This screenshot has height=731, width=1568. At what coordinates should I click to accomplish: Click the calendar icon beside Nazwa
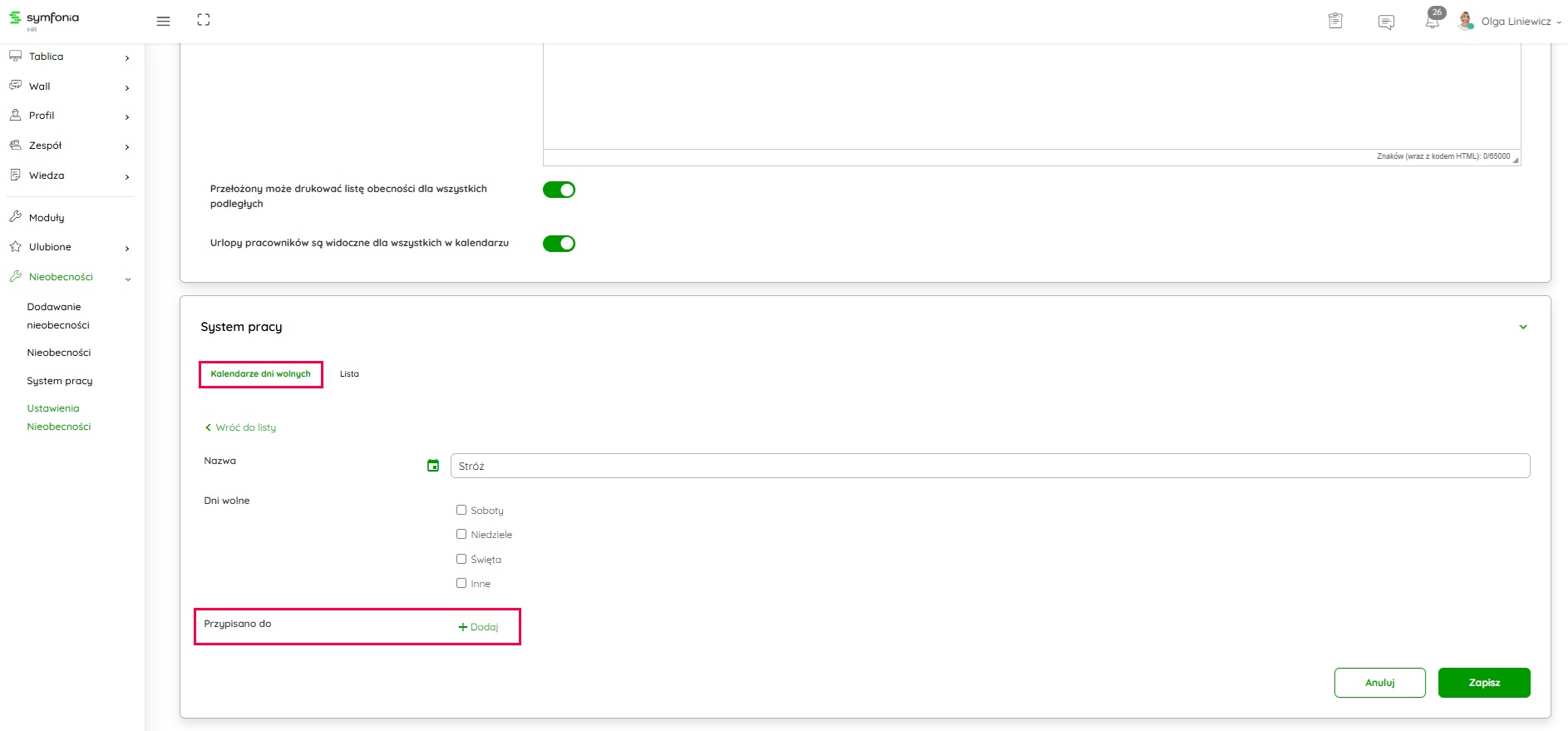[433, 466]
